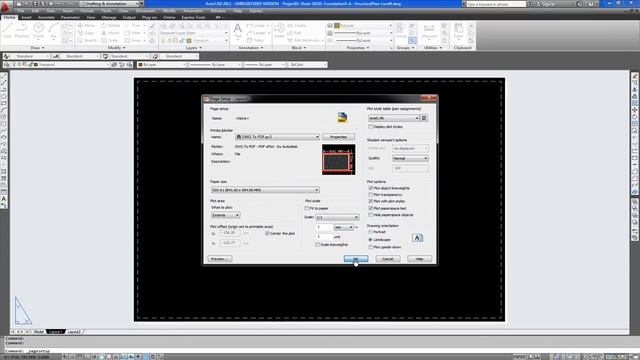Expand the Unsaved Layer State dropdown

click(x=194, y=33)
